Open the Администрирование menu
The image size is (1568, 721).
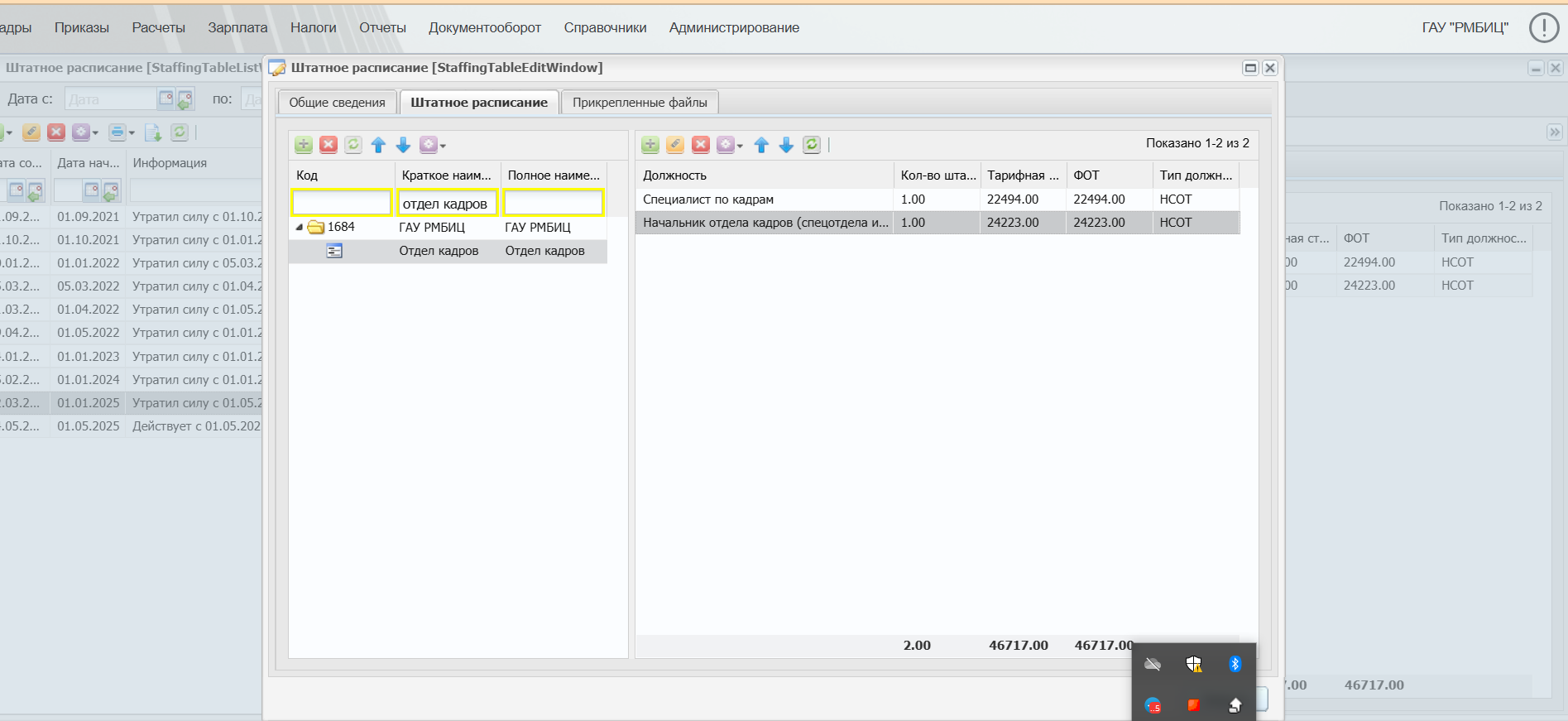pos(734,27)
